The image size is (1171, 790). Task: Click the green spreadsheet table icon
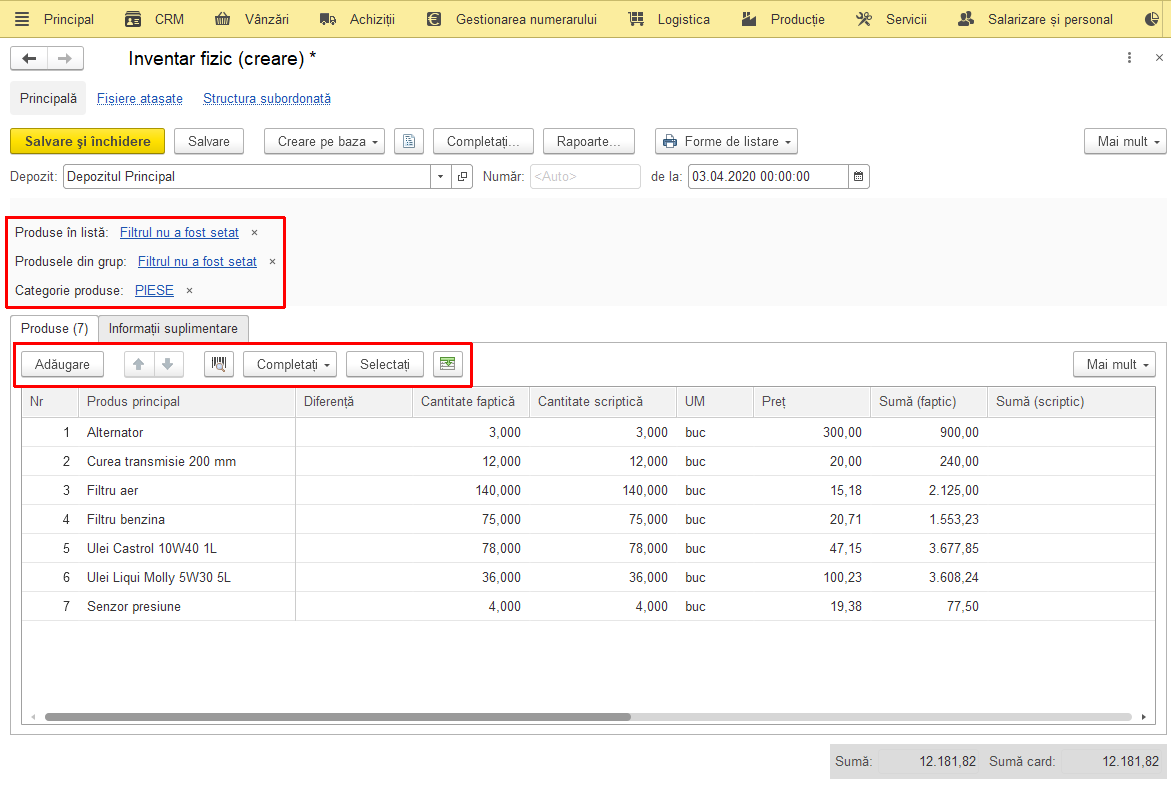click(x=447, y=364)
